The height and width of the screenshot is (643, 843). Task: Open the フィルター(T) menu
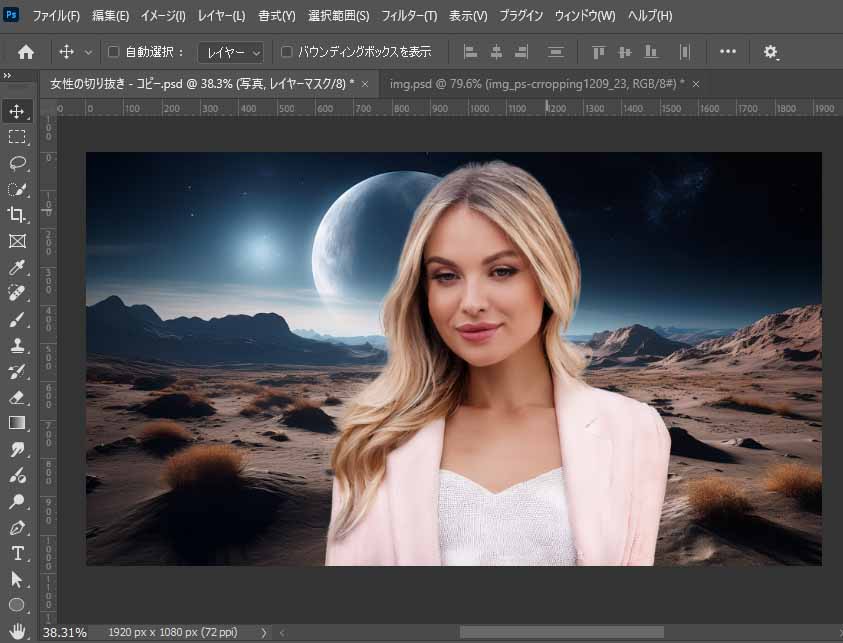pos(409,16)
